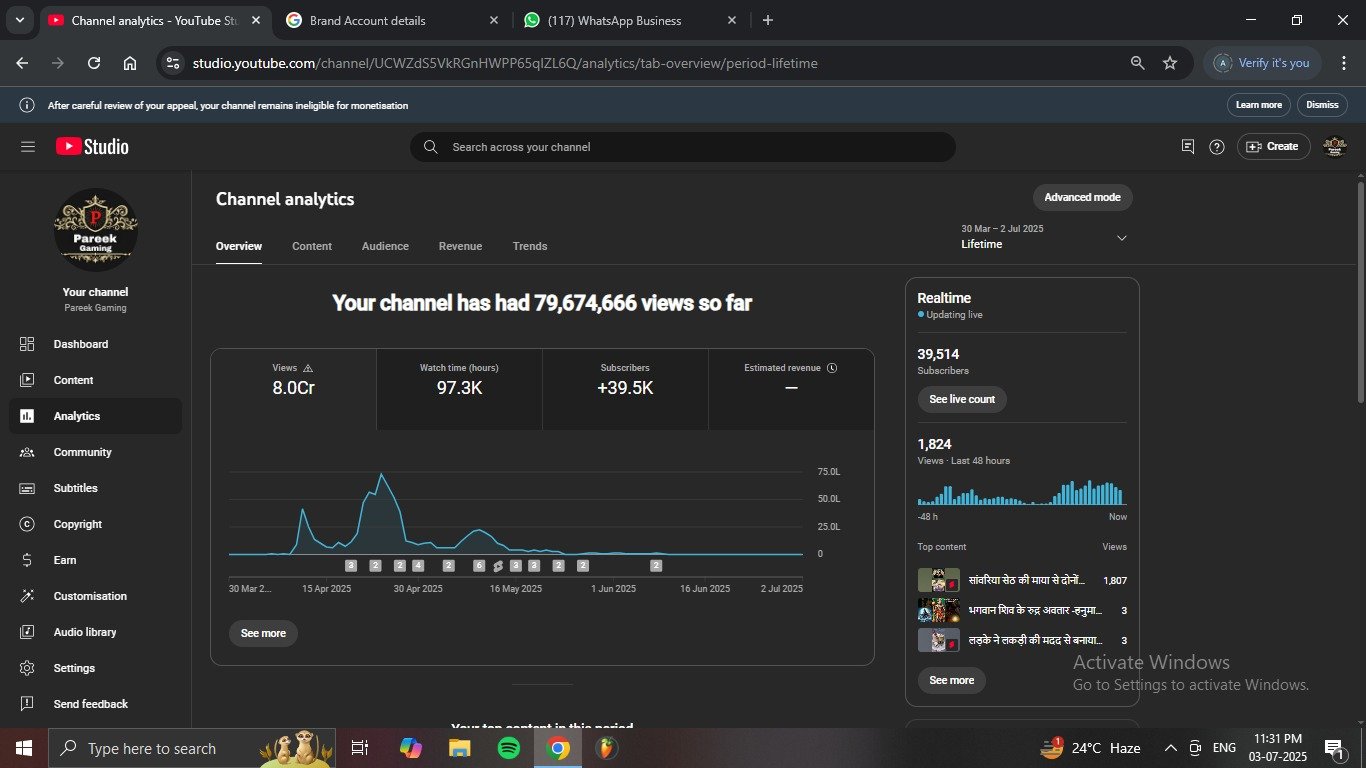The width and height of the screenshot is (1366, 768).
Task: Click the warning icon beside Views
Action: pyautogui.click(x=308, y=368)
